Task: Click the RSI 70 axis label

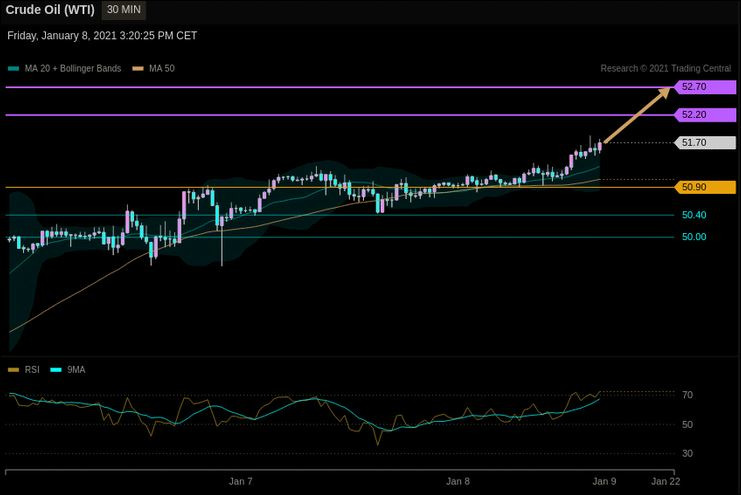Action: coord(688,395)
